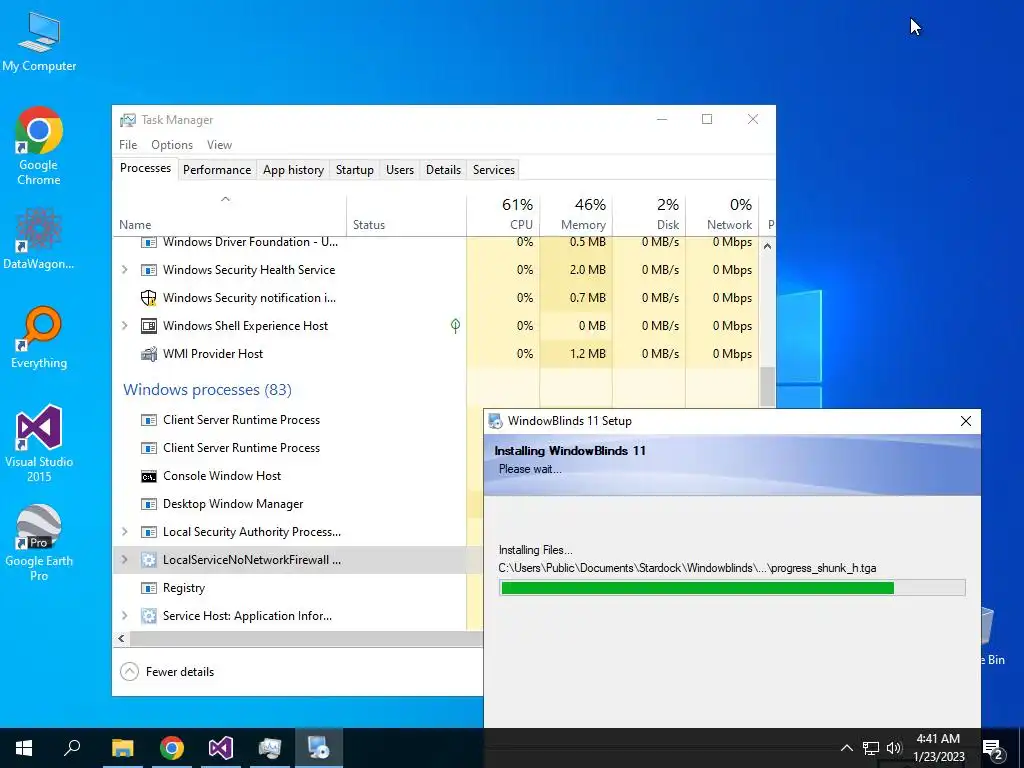
Task: Collapse to Fewer details view
Action: (x=167, y=672)
